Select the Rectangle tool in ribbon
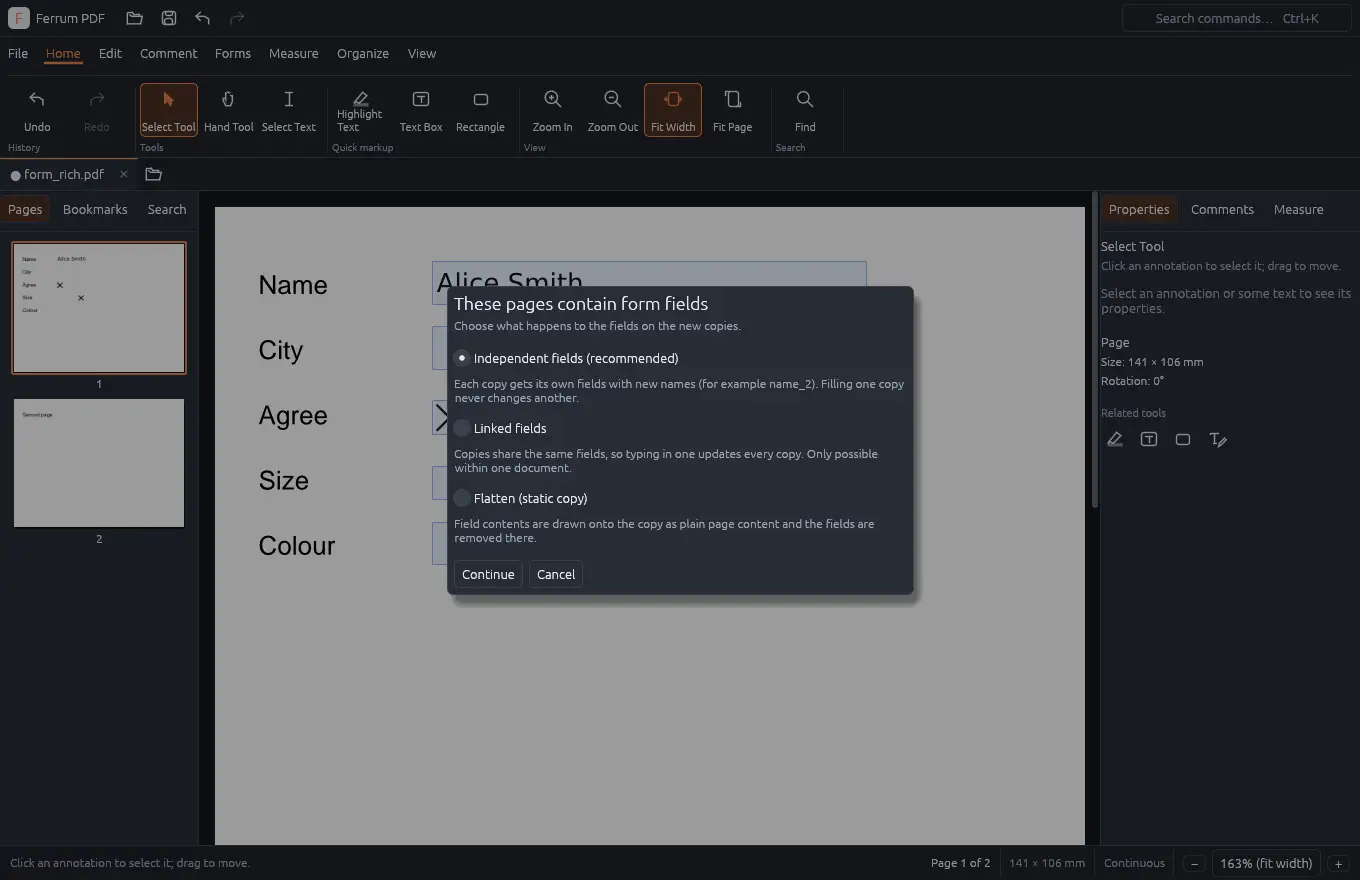Viewport: 1360px width, 880px height. pyautogui.click(x=480, y=110)
